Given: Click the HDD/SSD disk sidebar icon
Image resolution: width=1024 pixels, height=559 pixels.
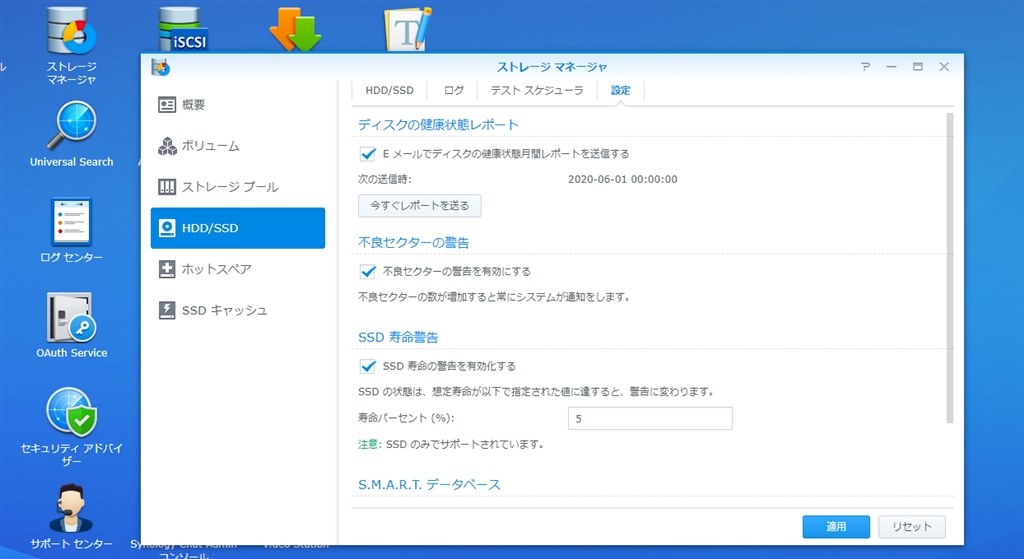Looking at the screenshot, I should [167, 228].
